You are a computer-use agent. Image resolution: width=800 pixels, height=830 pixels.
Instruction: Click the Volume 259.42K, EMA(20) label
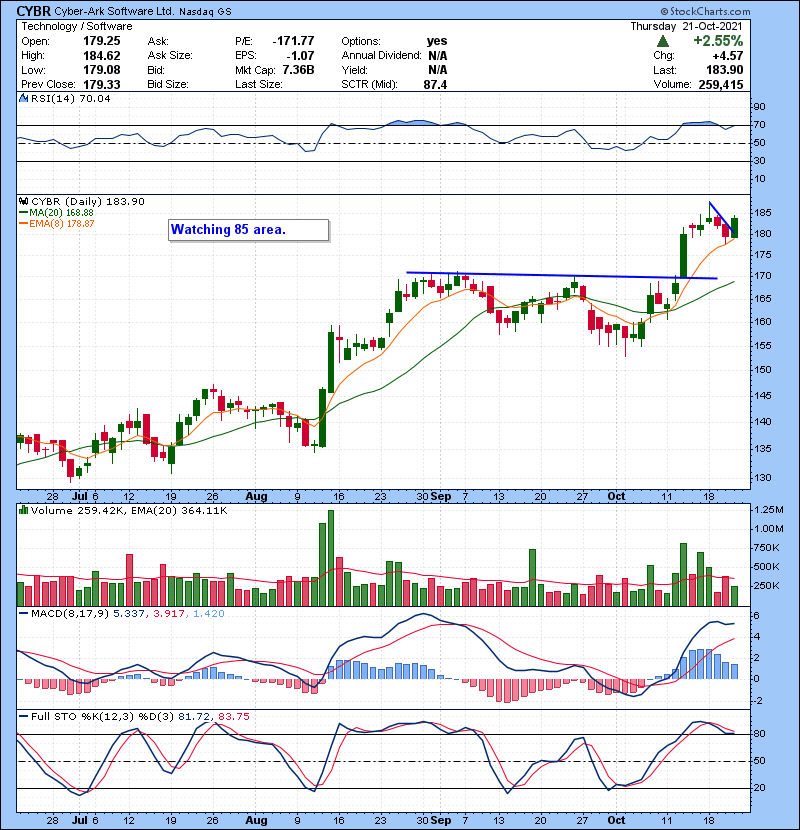129,511
